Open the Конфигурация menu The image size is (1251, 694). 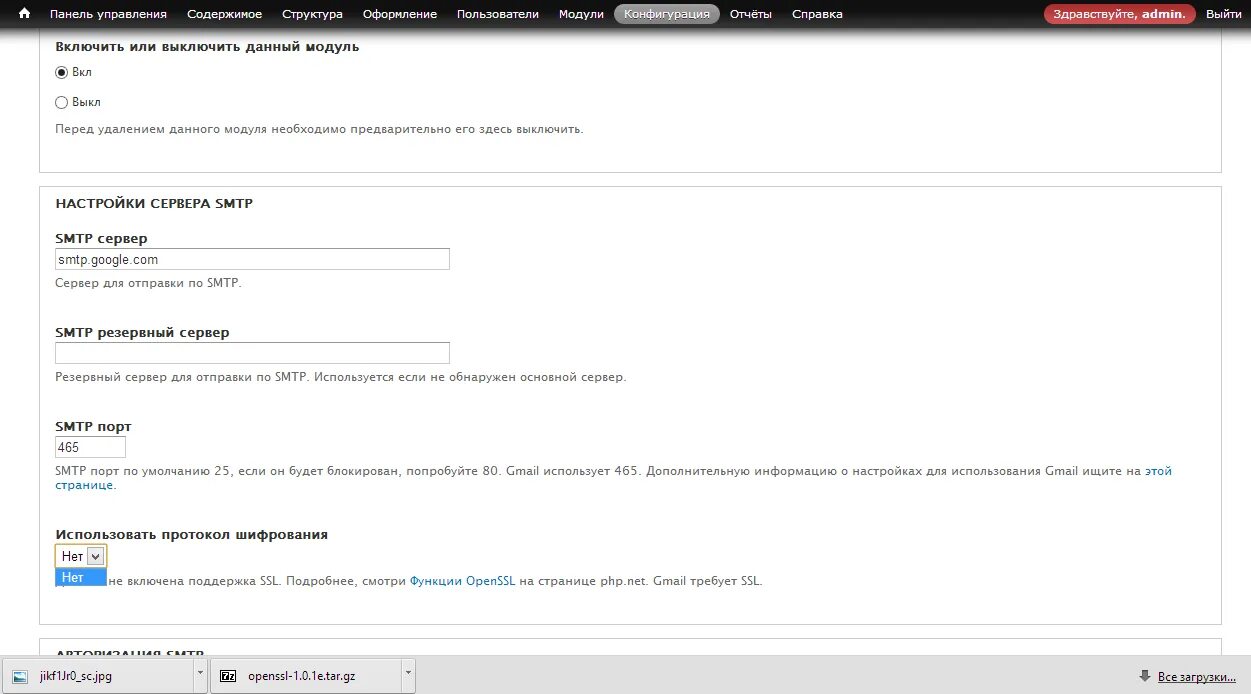pos(666,14)
